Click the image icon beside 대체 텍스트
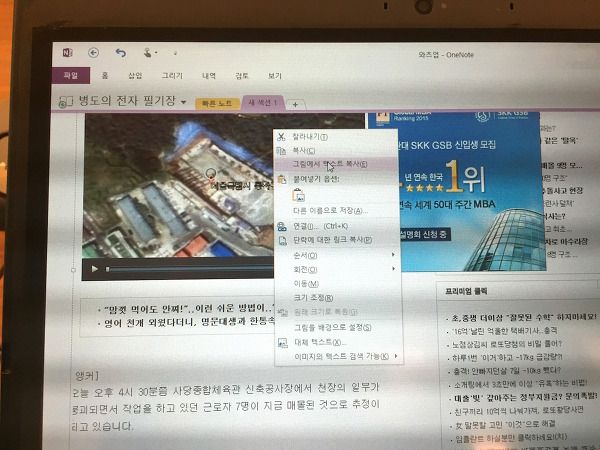The image size is (600, 450). (x=282, y=342)
